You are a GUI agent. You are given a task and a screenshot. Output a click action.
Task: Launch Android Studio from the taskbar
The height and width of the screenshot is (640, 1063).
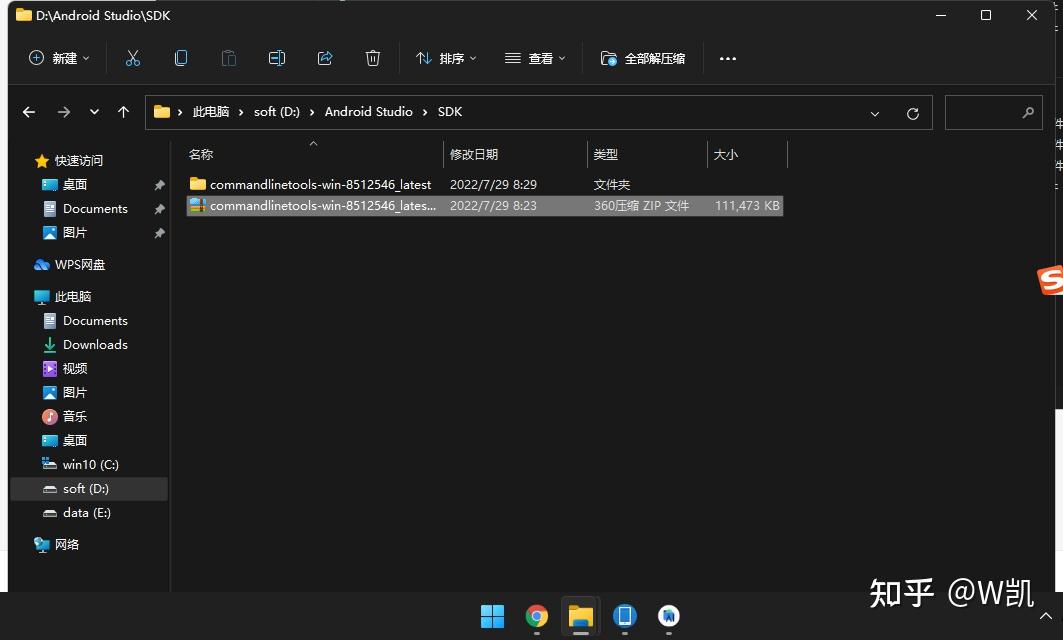[668, 616]
